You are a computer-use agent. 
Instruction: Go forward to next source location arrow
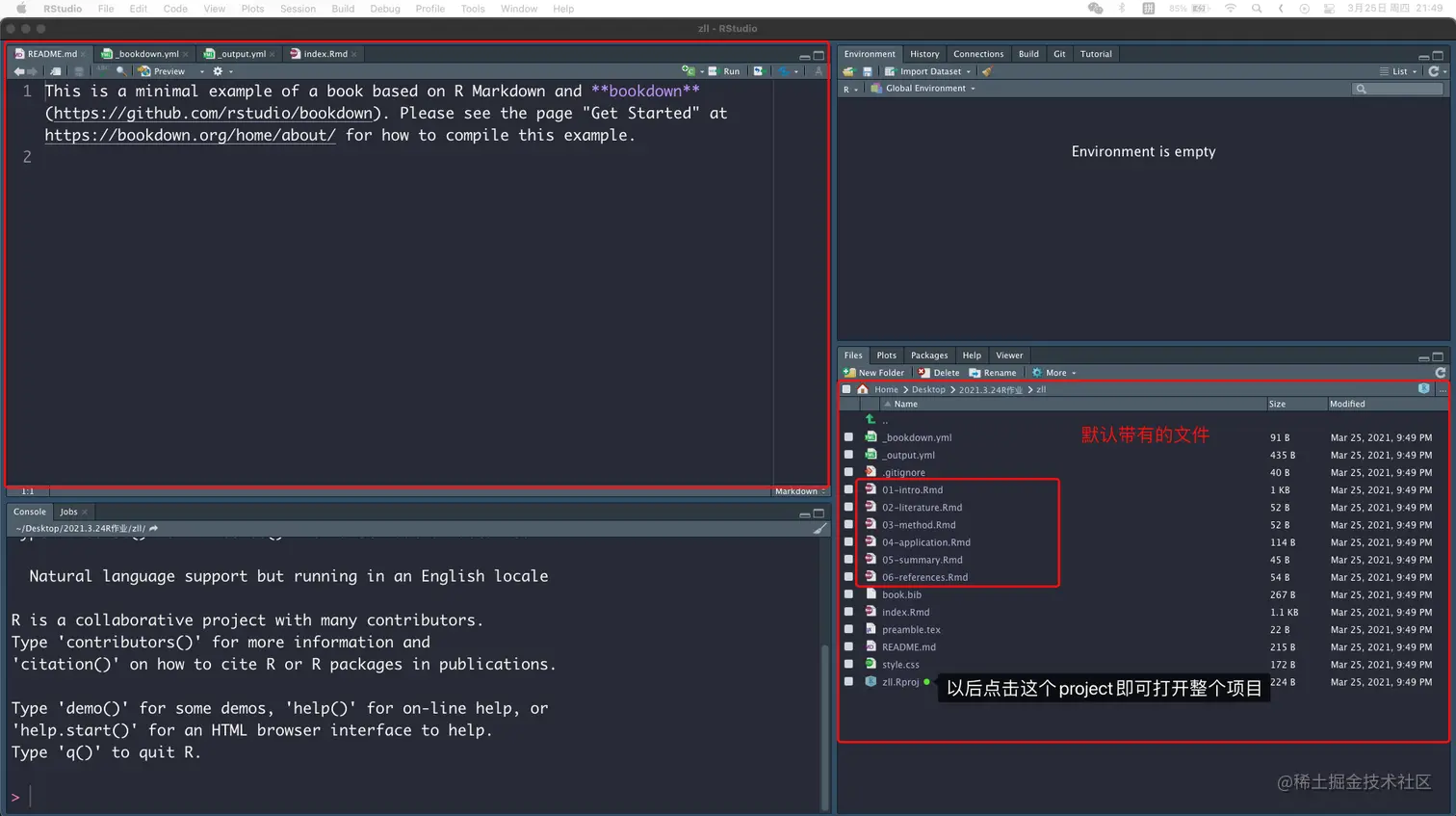[x=32, y=71]
